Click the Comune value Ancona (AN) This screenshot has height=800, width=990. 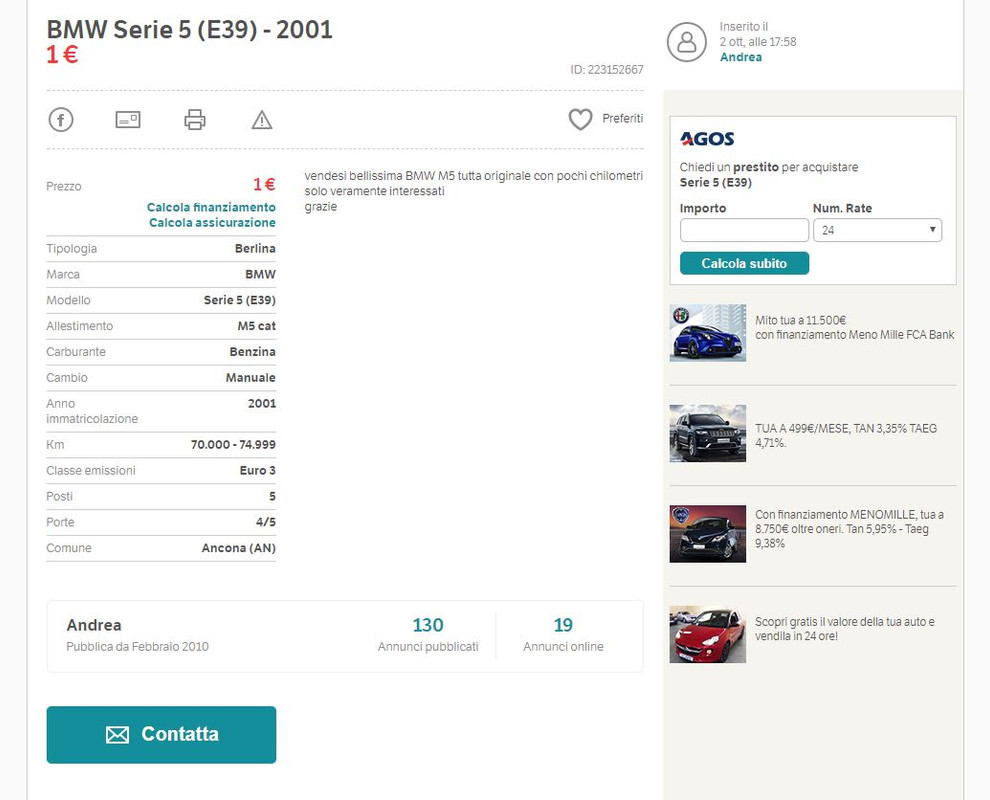click(x=239, y=548)
